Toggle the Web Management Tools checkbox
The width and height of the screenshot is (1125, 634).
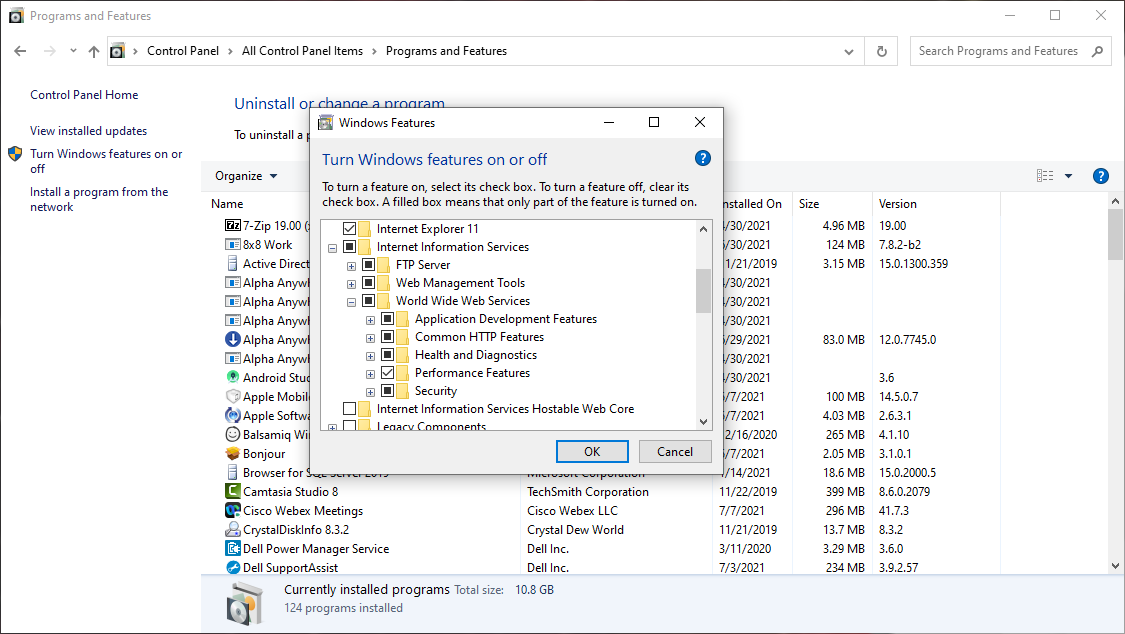368,283
